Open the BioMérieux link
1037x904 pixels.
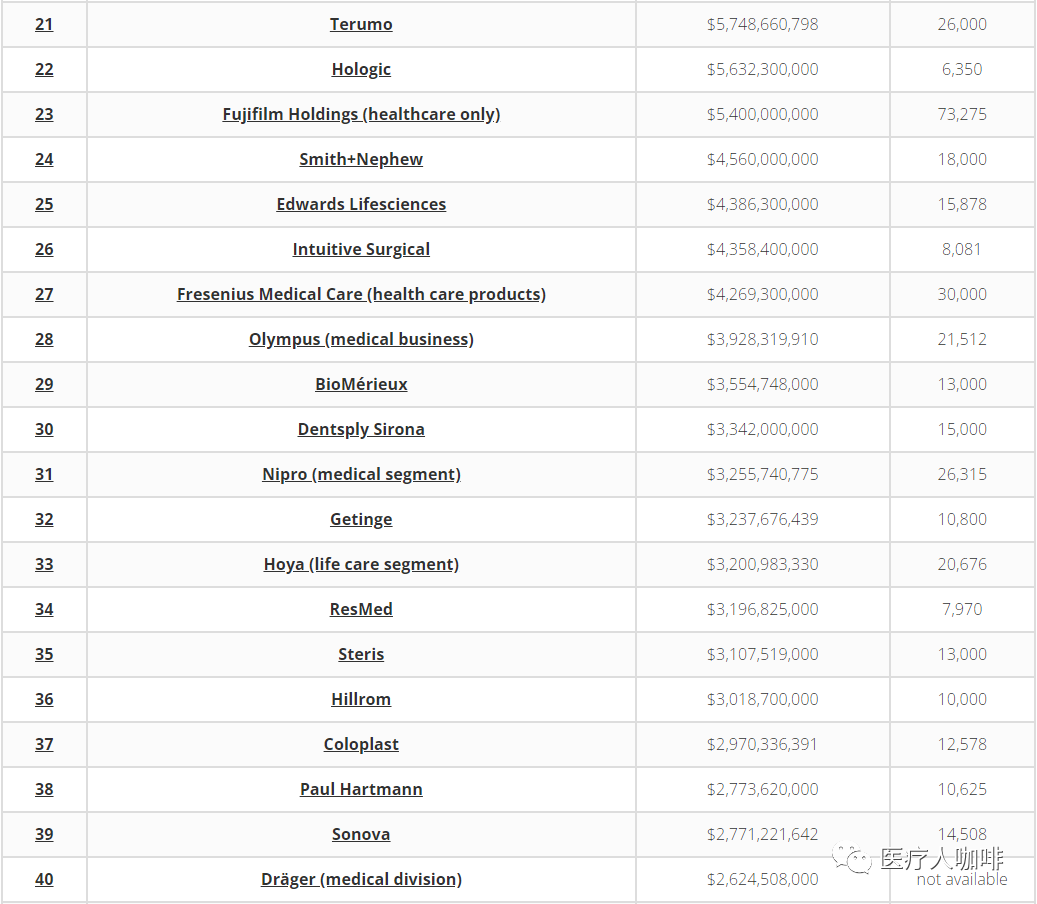coord(361,384)
